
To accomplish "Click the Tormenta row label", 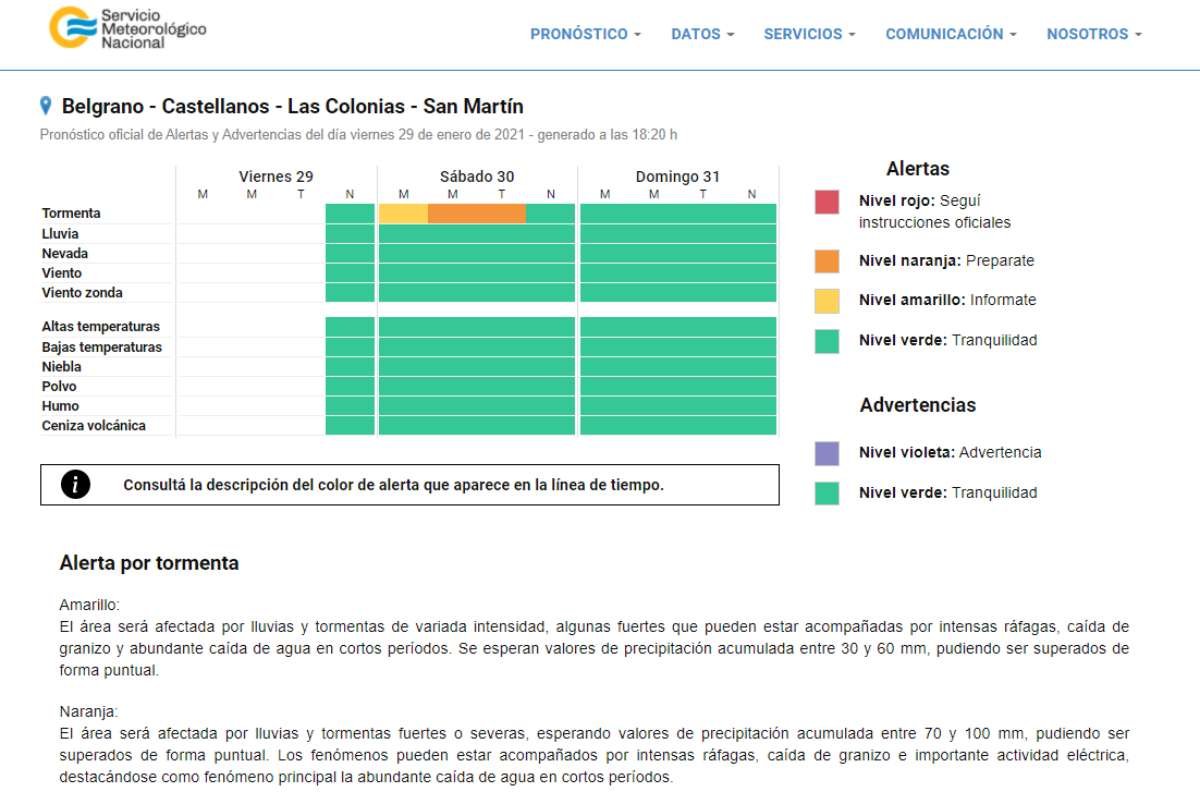I will pos(71,213).
